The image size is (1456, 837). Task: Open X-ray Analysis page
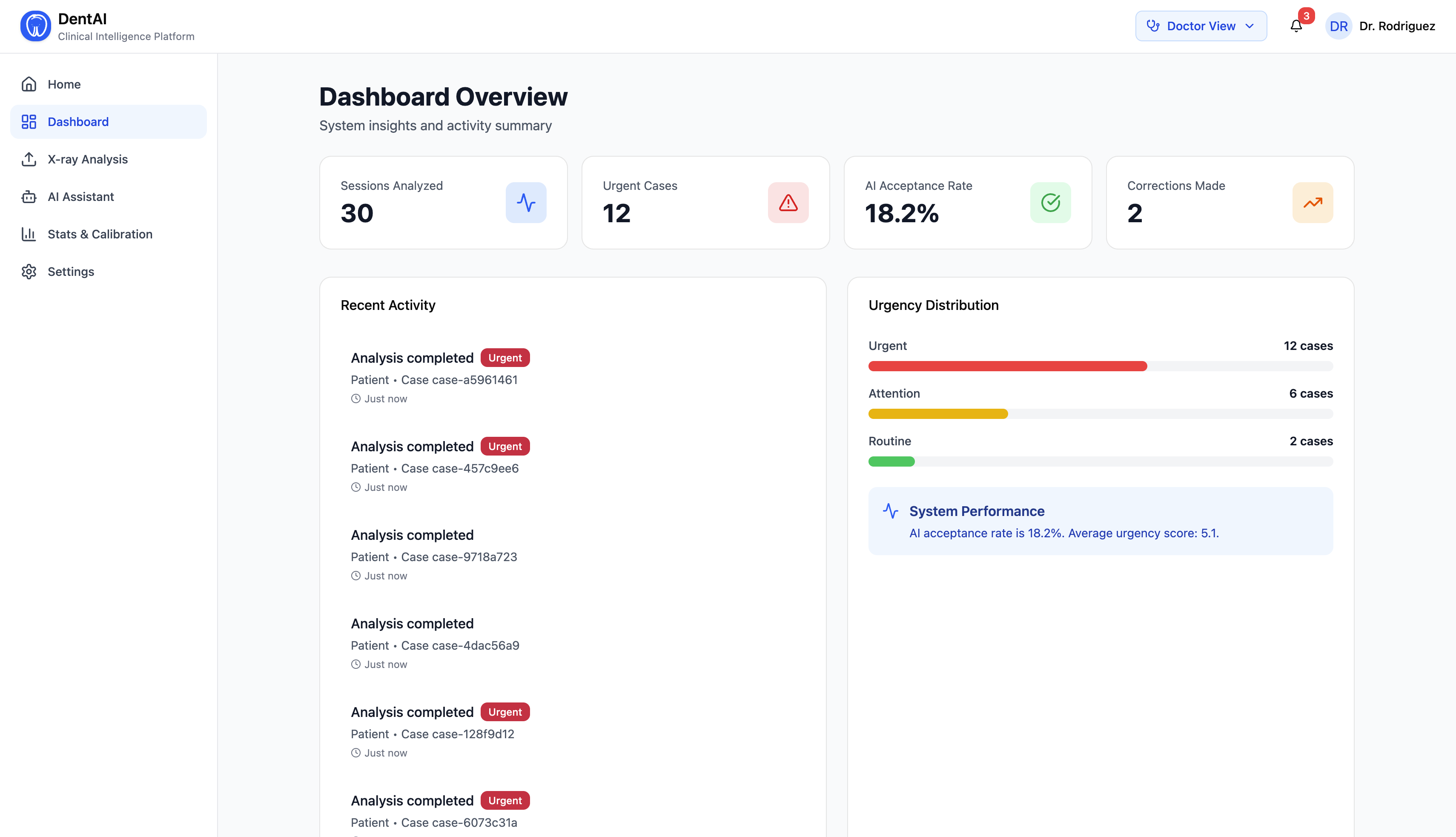87,159
